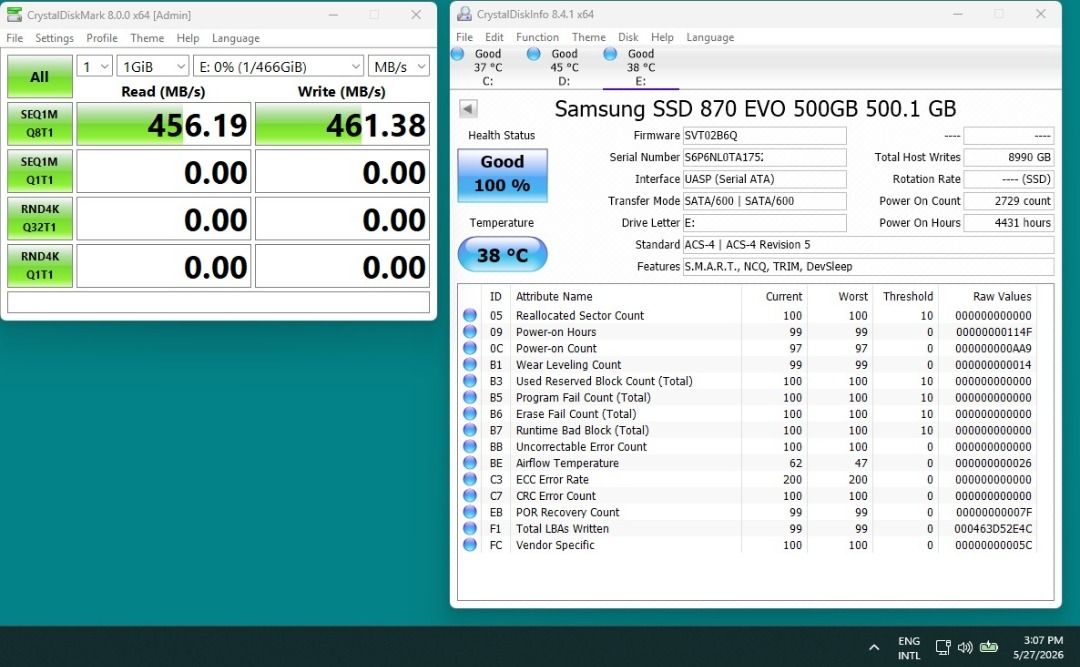Click status orb of Airflow Temperature row
The width and height of the screenshot is (1080, 667).
point(470,462)
